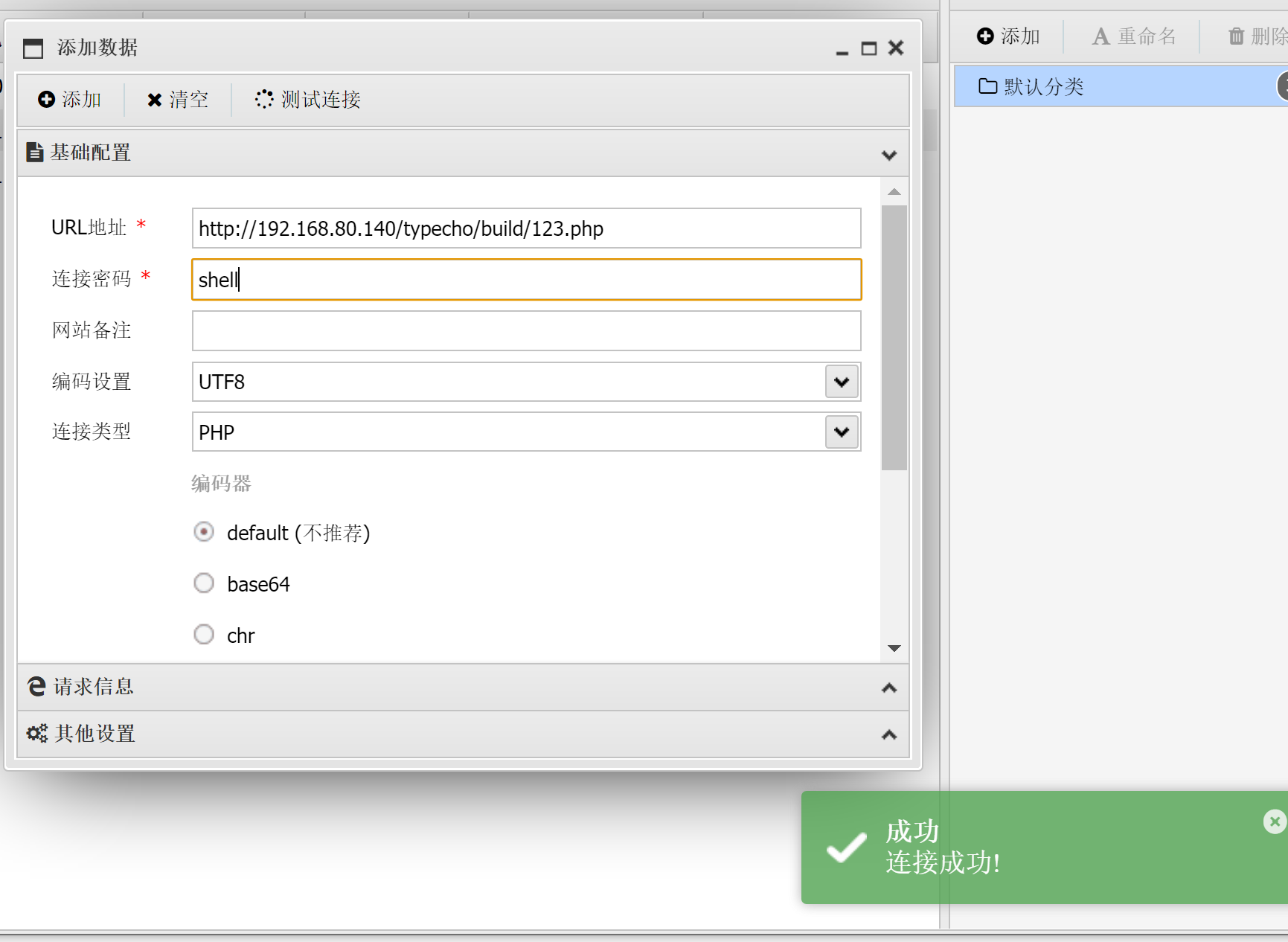
Task: Click the 默认分类 folder icon
Action: [988, 86]
